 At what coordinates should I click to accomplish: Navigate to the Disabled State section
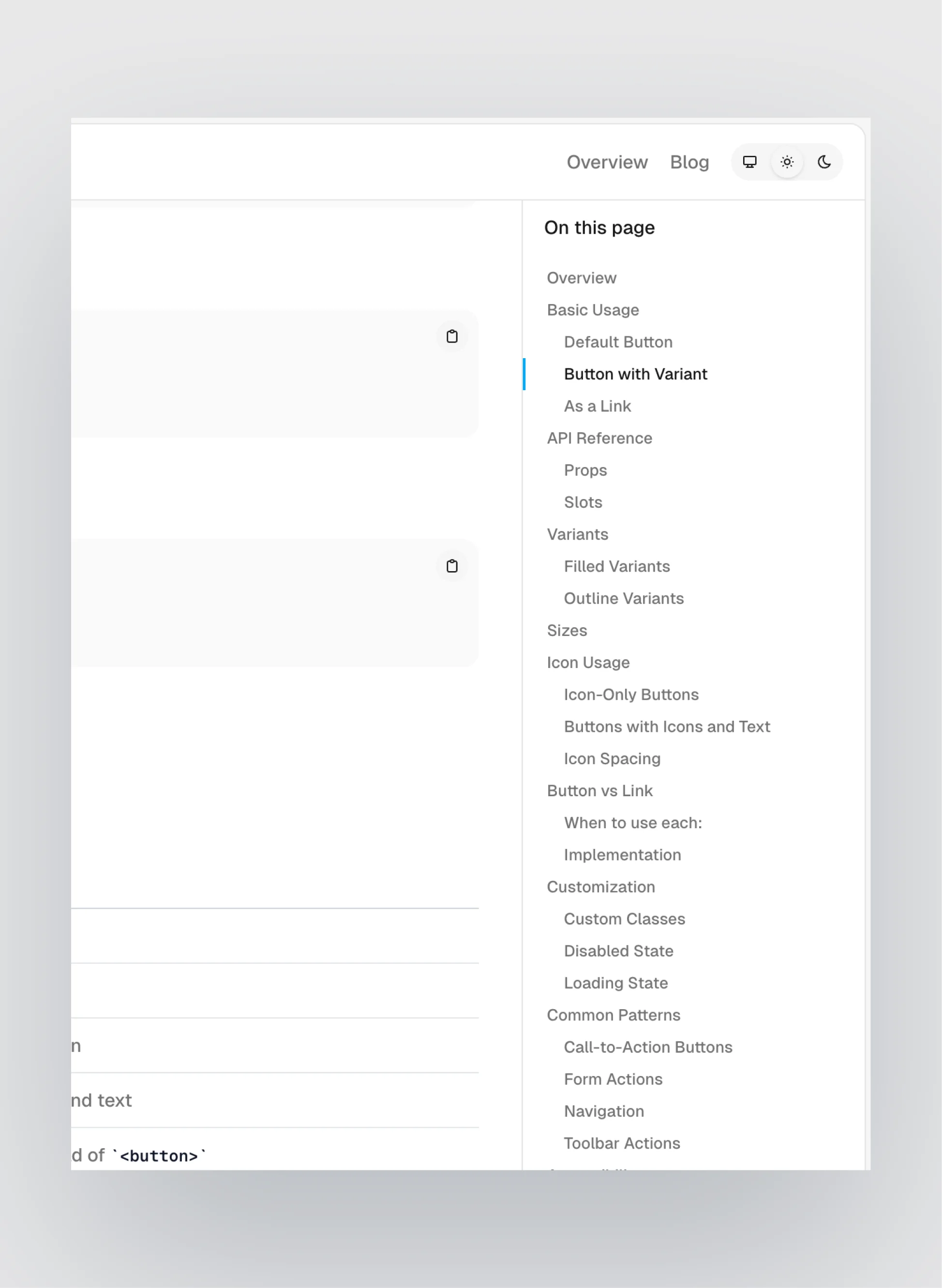pyautogui.click(x=618, y=951)
